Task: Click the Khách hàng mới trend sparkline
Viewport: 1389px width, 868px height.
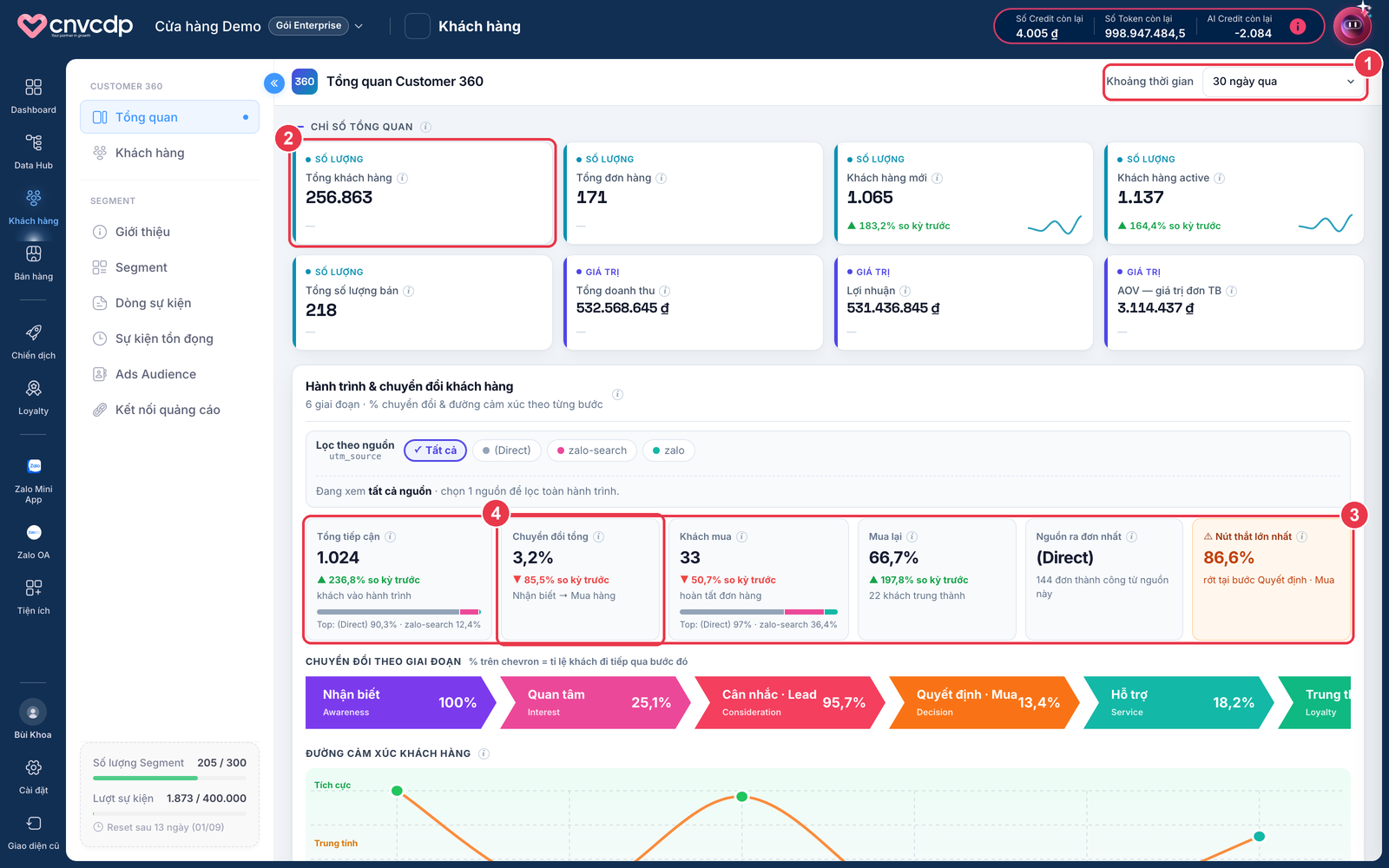Action: coord(1055,225)
